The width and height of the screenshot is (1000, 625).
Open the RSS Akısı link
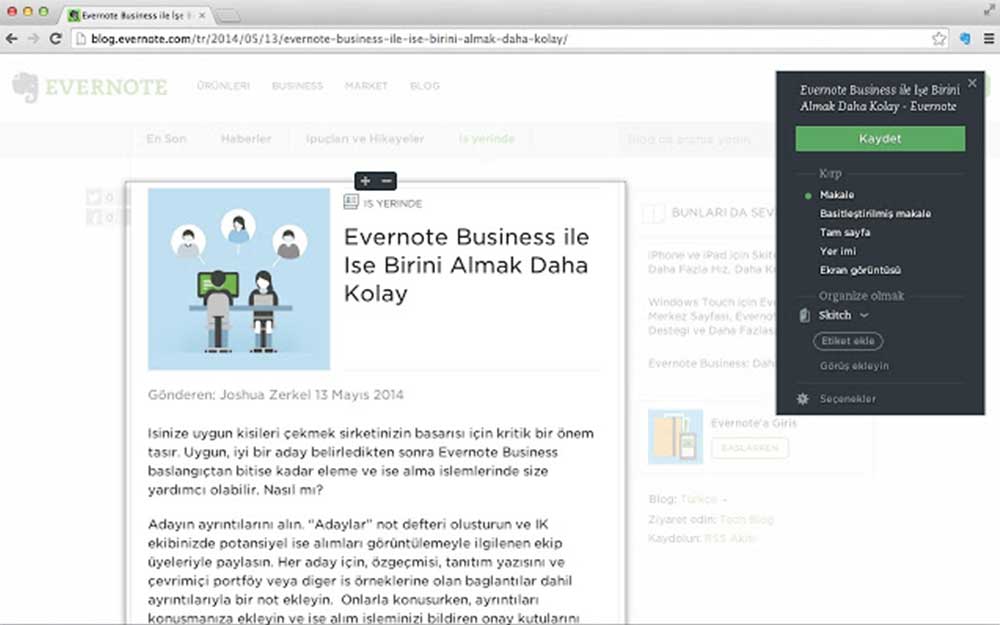[730, 538]
